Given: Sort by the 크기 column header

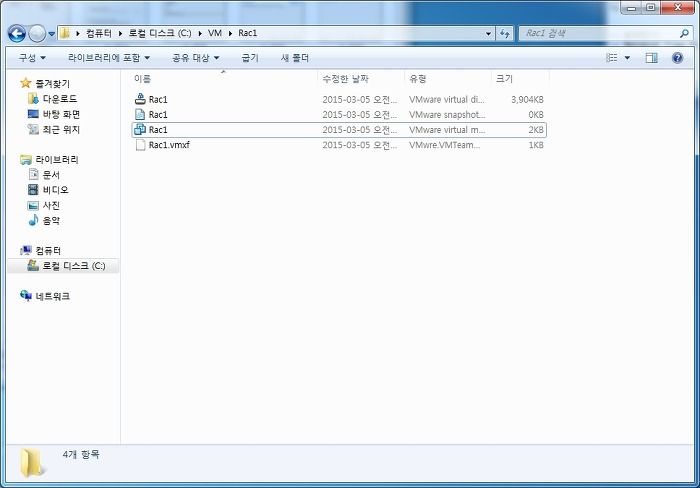Looking at the screenshot, I should point(504,79).
